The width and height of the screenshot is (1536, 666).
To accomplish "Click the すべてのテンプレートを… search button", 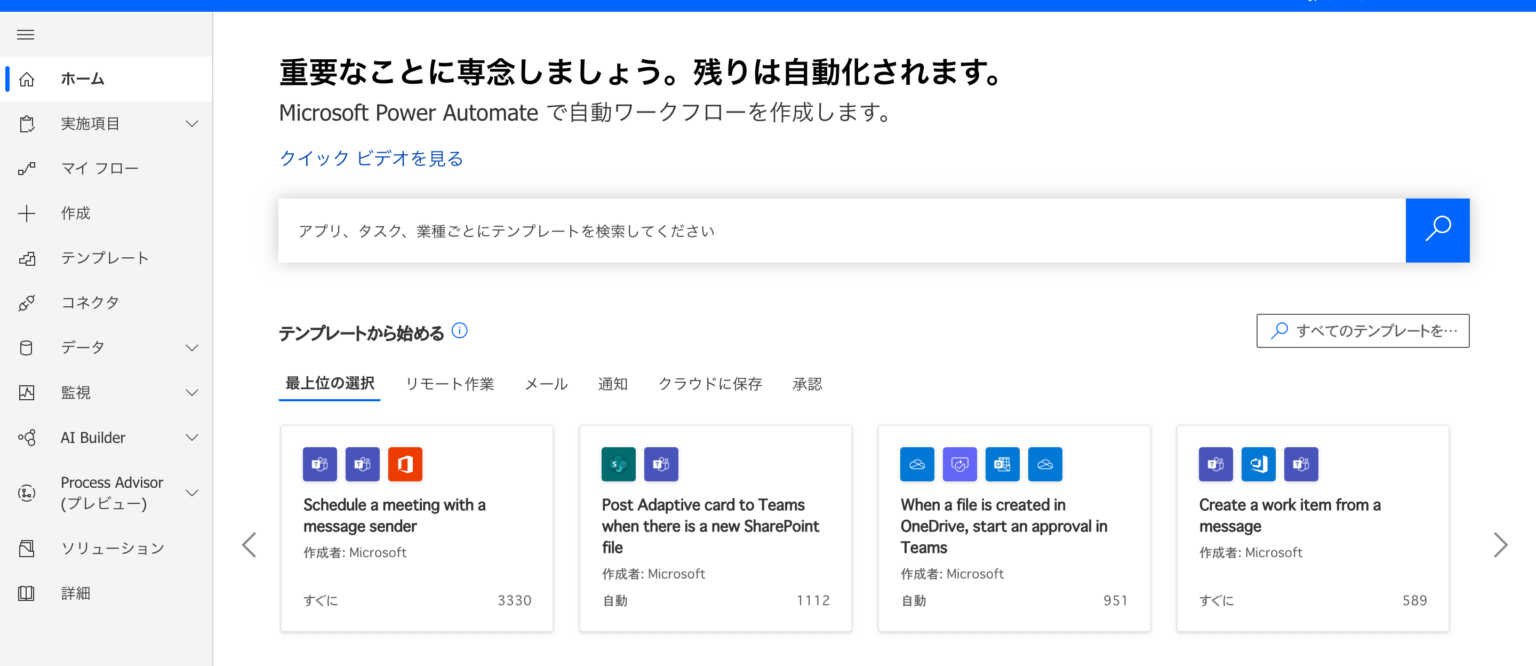I will coord(1362,331).
